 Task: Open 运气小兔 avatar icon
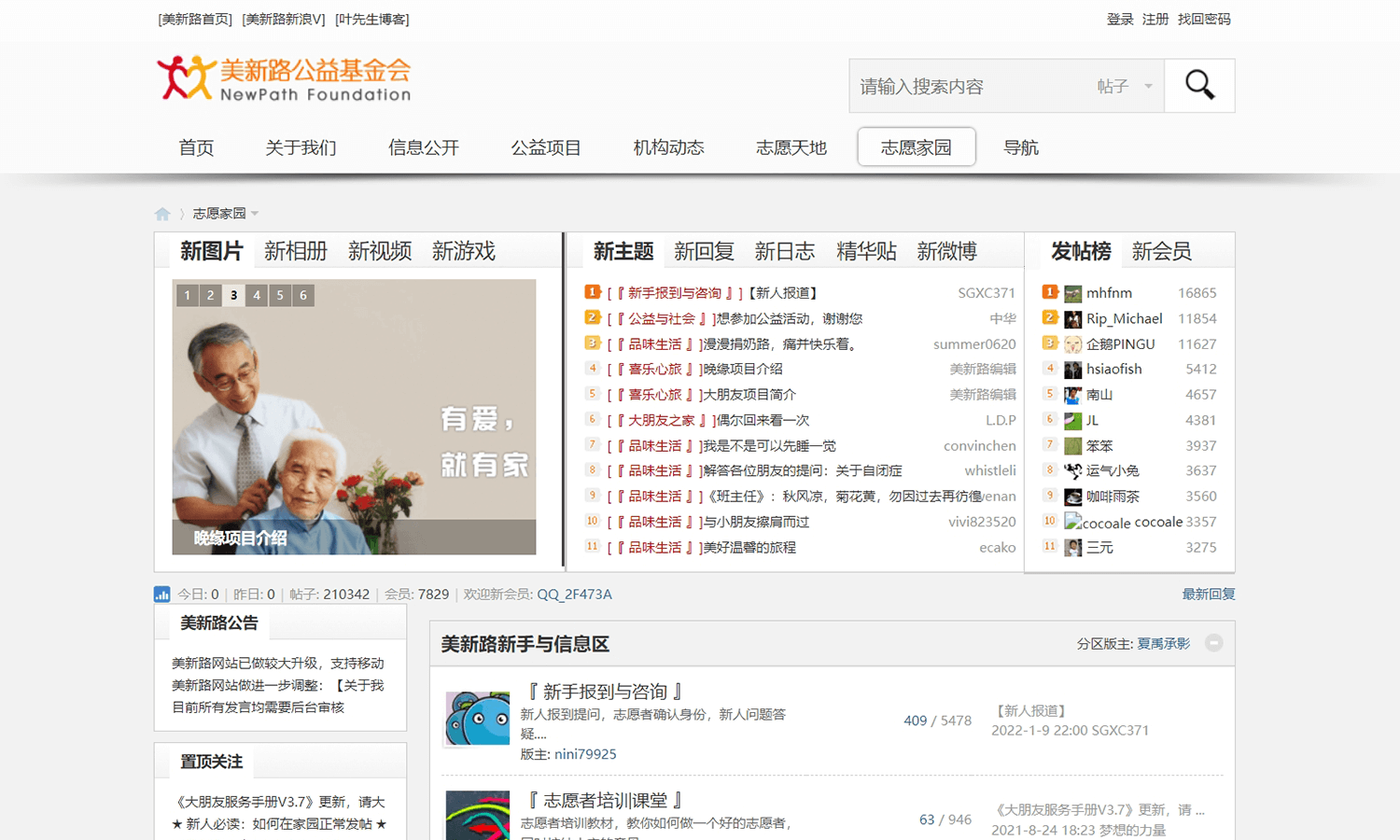click(1073, 471)
